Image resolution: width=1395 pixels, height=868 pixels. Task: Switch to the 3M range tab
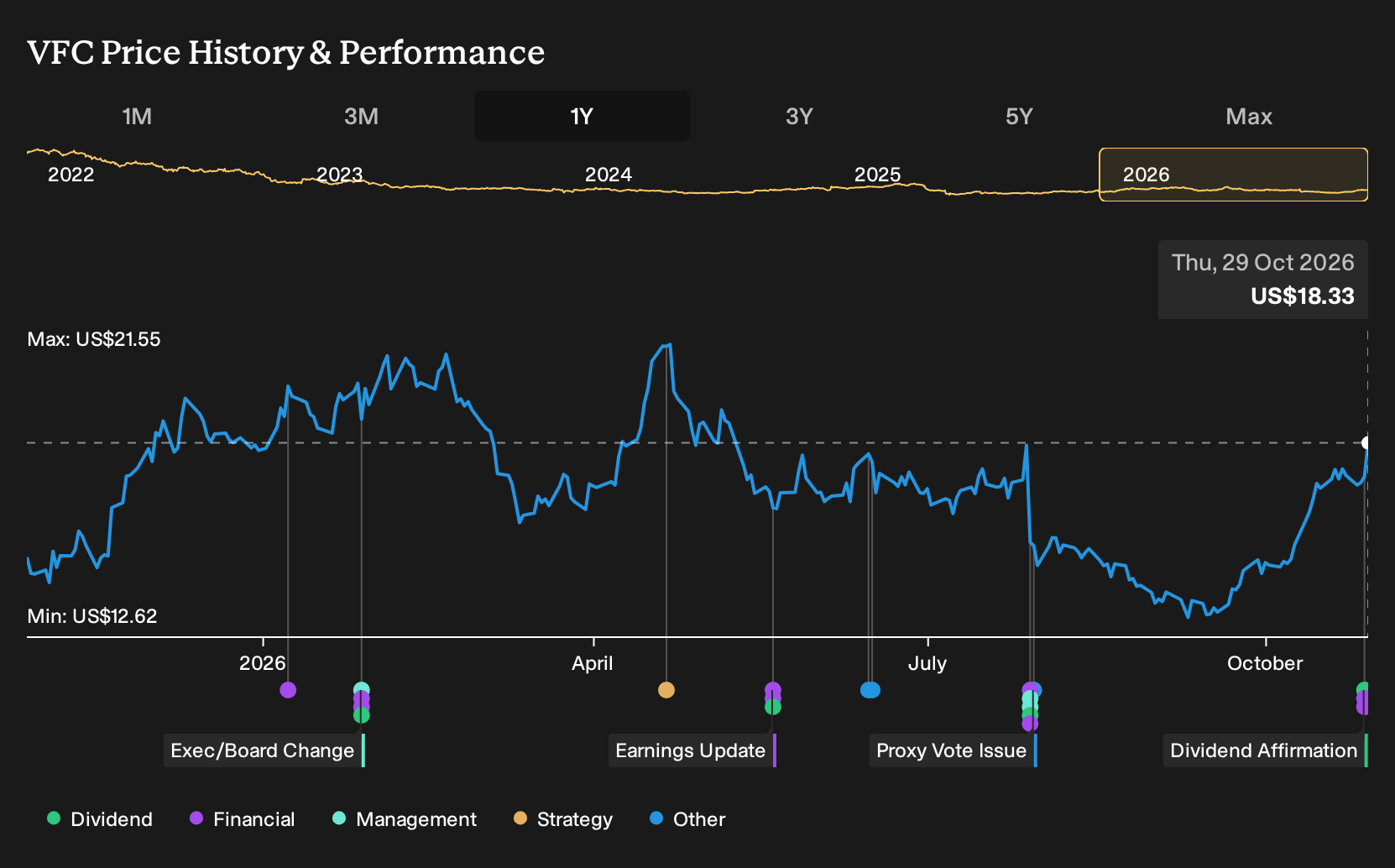click(x=361, y=116)
